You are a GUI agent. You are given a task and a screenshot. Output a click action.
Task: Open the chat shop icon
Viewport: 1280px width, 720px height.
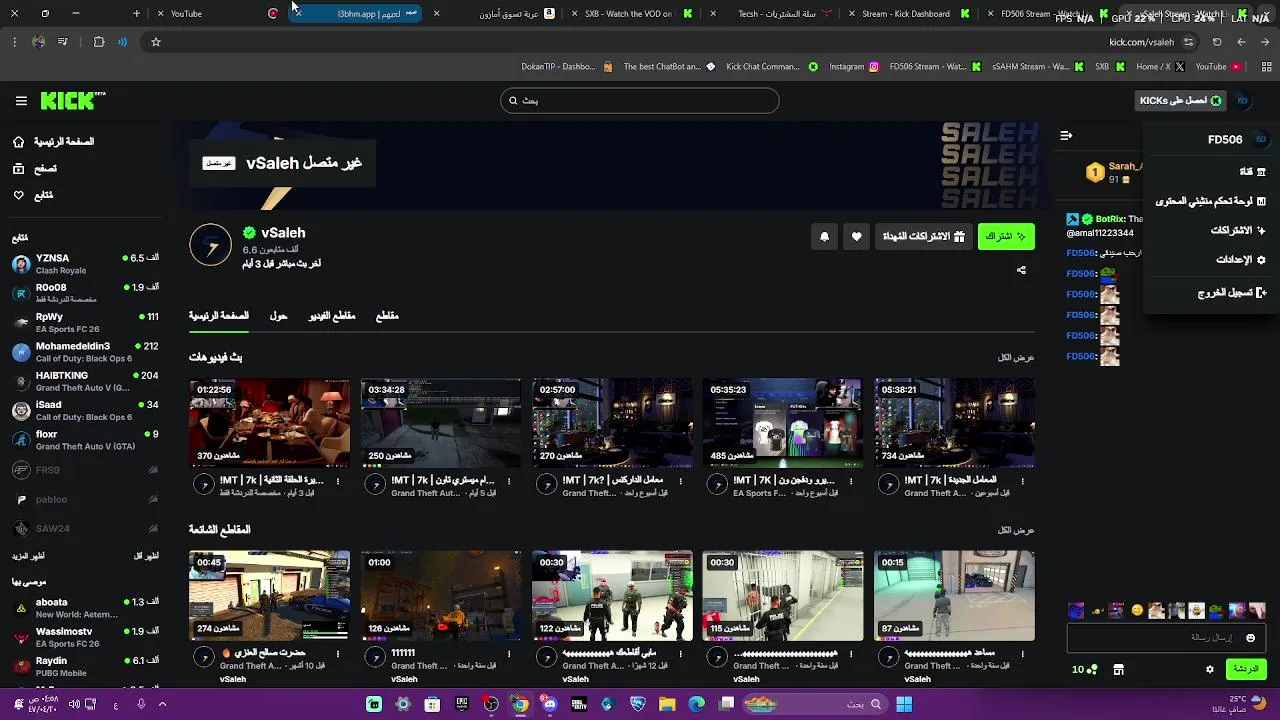1118,669
